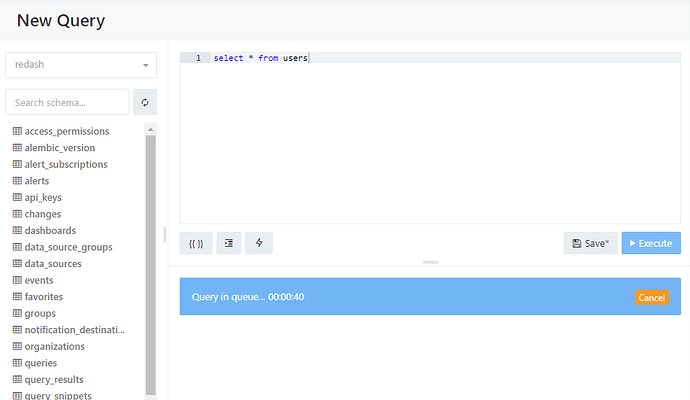Click the Search schema input field
Screen dimensions: 690x400
point(67,102)
